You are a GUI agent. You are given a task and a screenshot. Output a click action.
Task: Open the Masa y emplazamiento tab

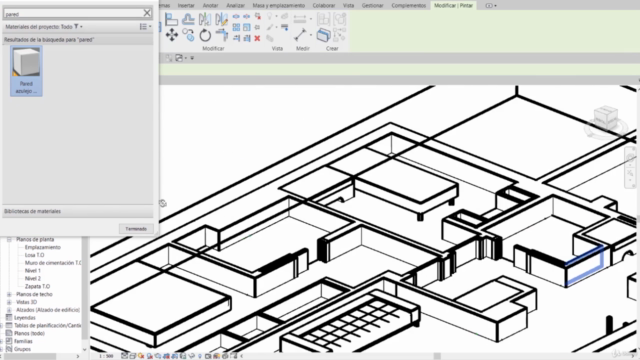278,5
